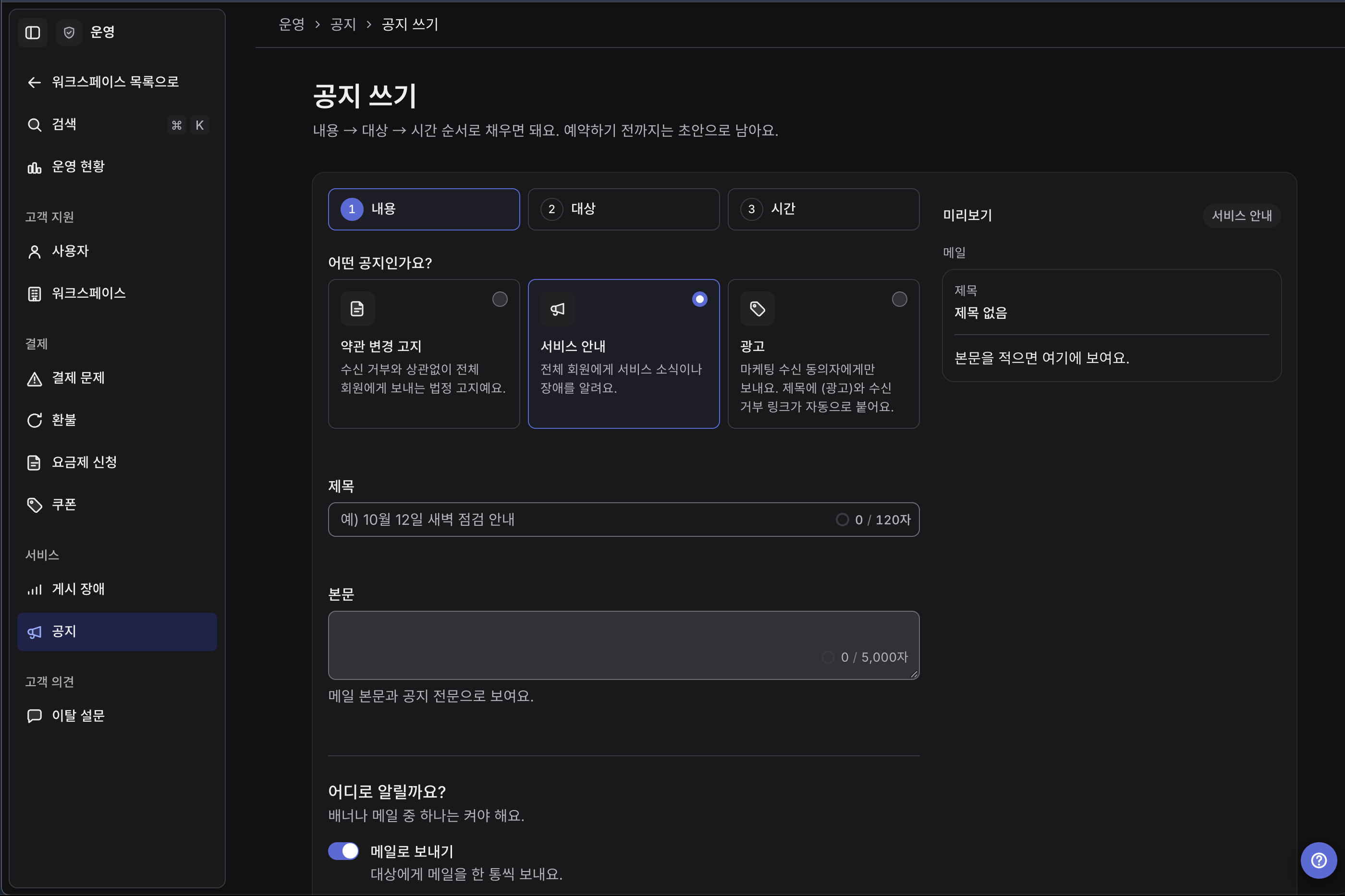Select the 광고 radio option
Image resolution: width=1345 pixels, height=896 pixels.
click(899, 299)
